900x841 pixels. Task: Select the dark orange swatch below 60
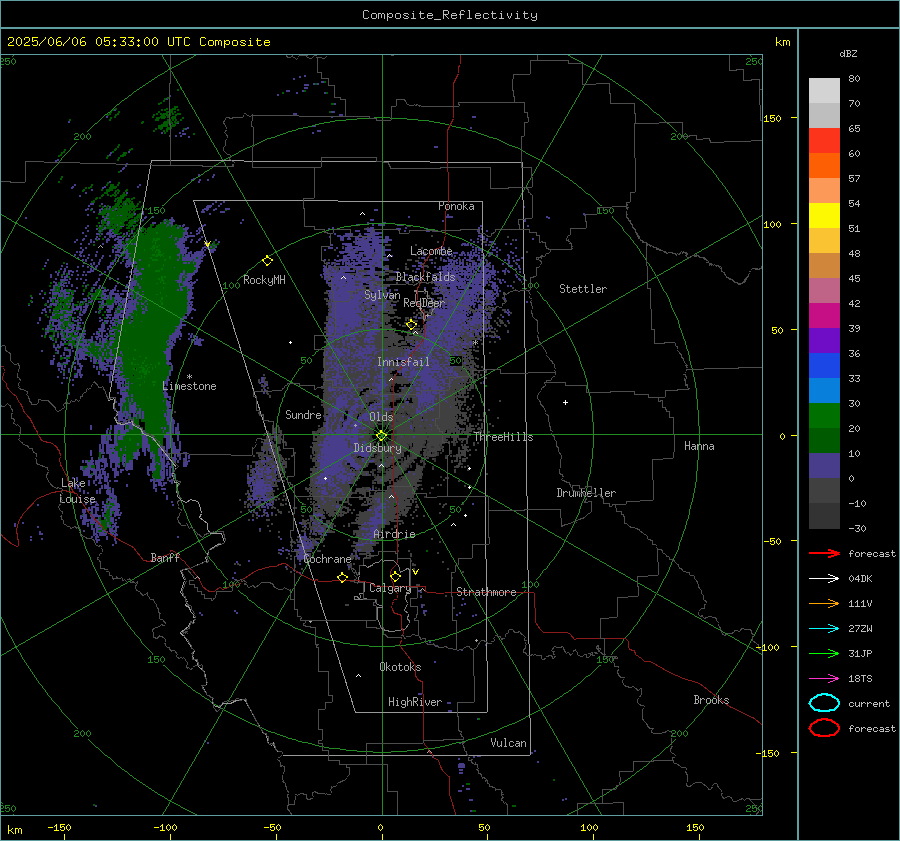click(824, 165)
